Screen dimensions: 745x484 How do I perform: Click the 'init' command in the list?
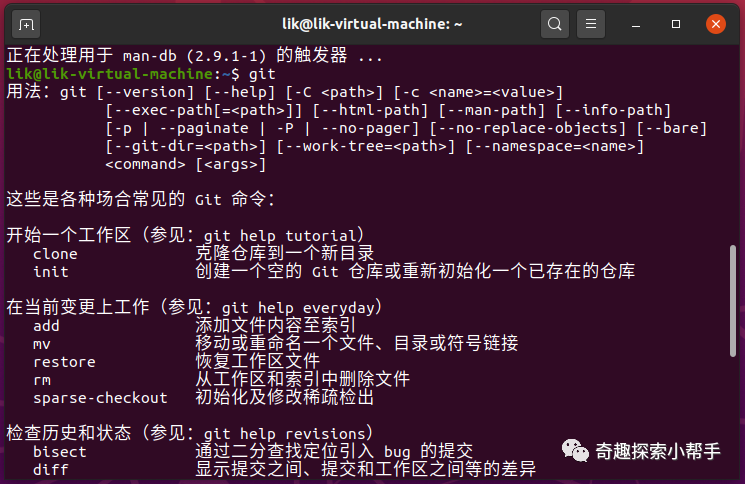point(51,271)
